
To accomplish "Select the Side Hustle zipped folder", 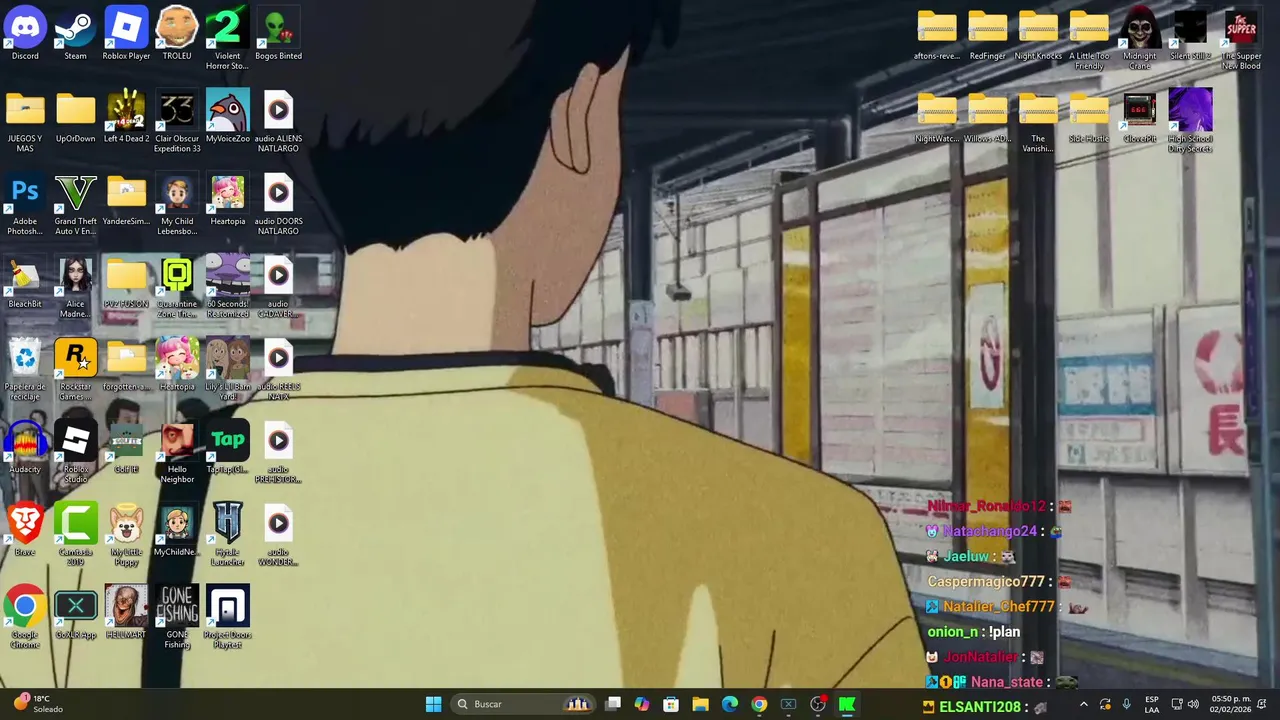I will 1089,117.
